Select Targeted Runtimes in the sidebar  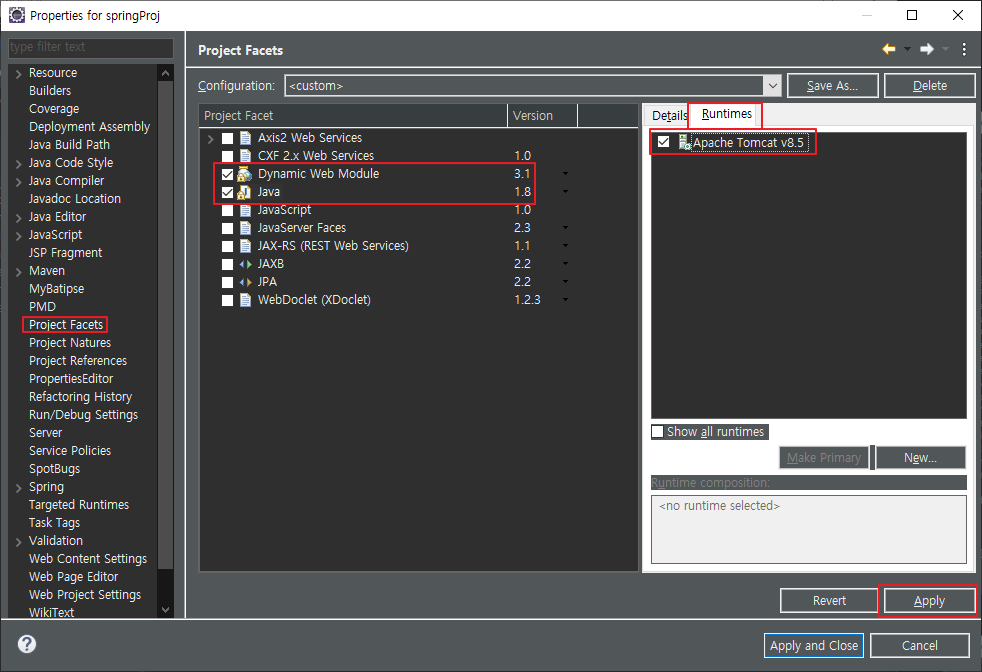coord(79,505)
